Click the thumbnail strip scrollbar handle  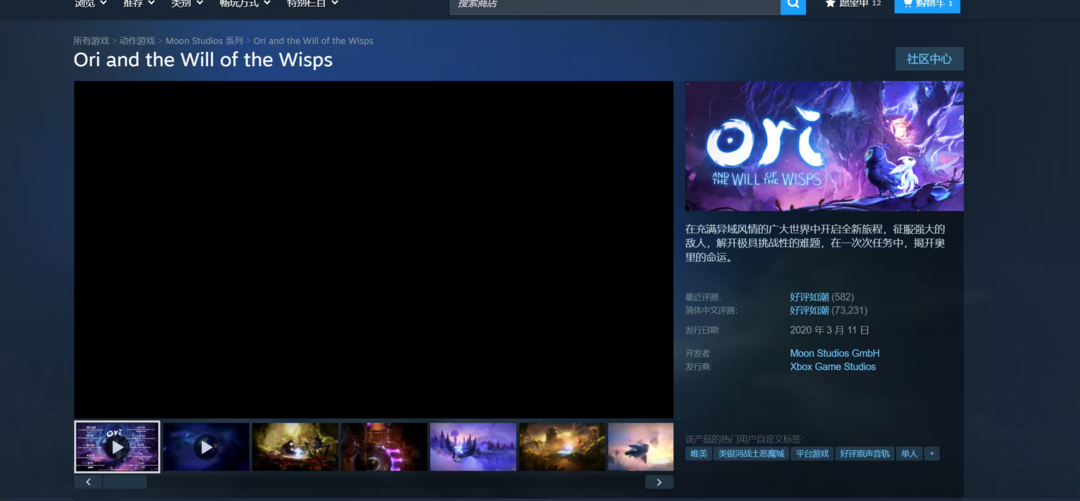coord(125,482)
